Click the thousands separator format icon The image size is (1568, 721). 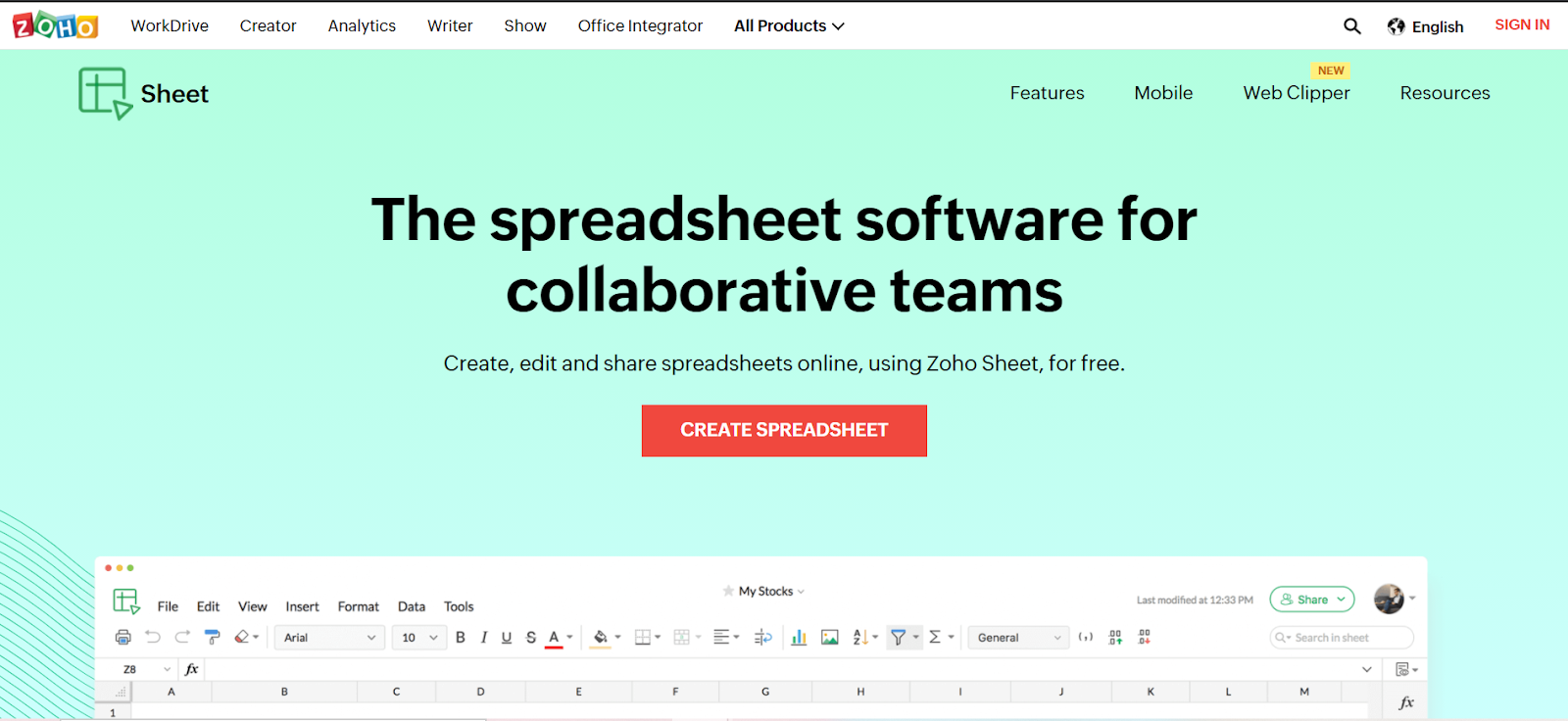point(1086,638)
